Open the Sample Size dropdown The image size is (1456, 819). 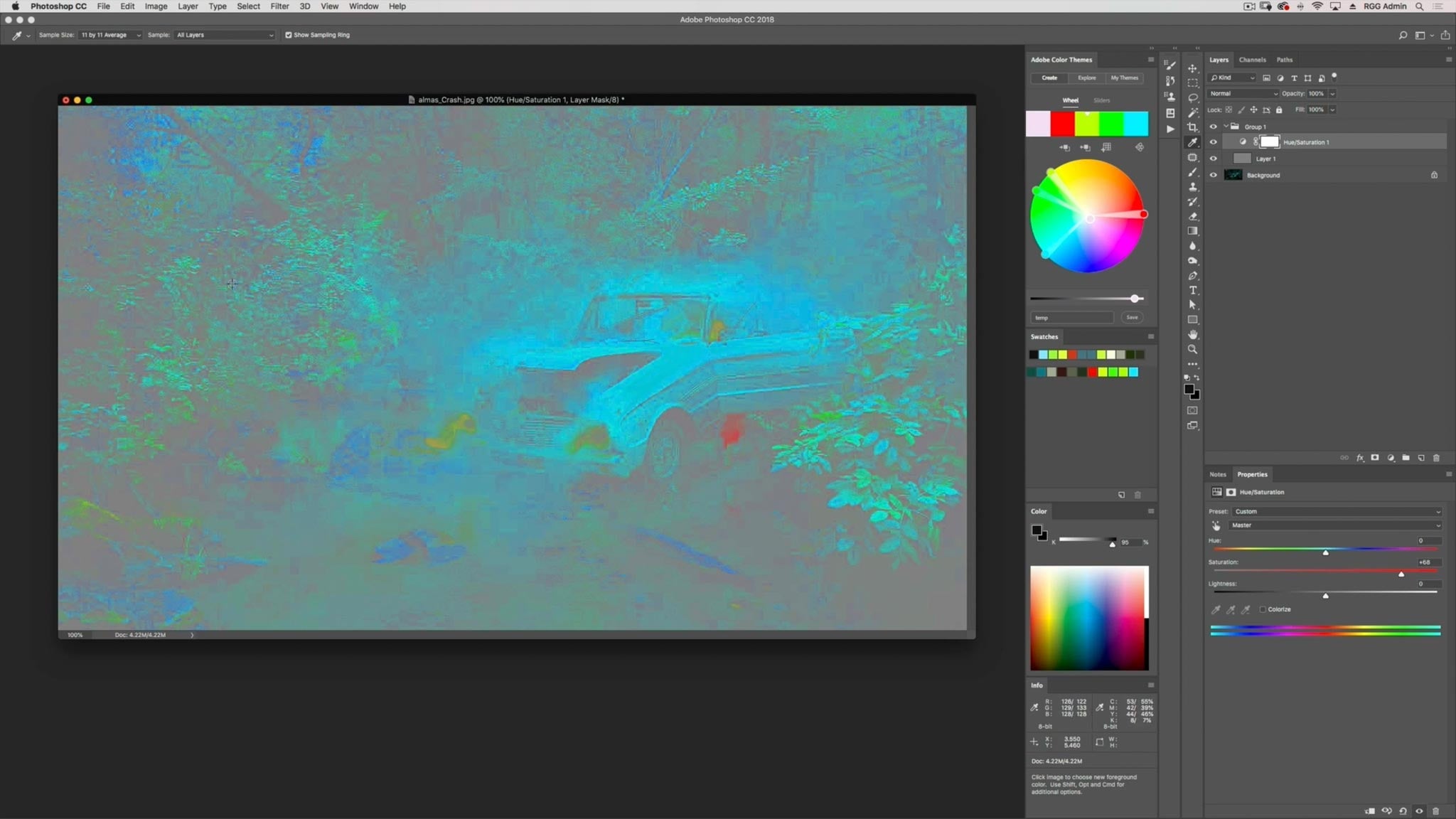[110, 34]
